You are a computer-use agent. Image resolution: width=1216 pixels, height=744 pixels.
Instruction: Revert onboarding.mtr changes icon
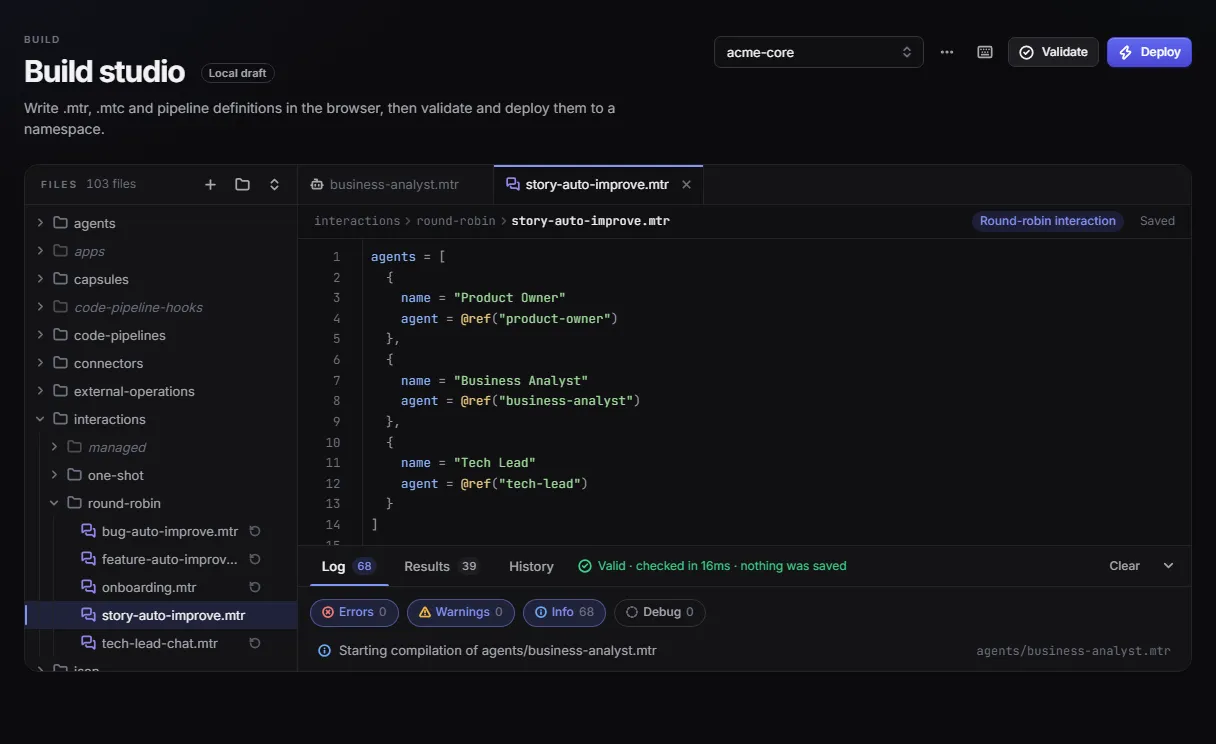coord(254,587)
